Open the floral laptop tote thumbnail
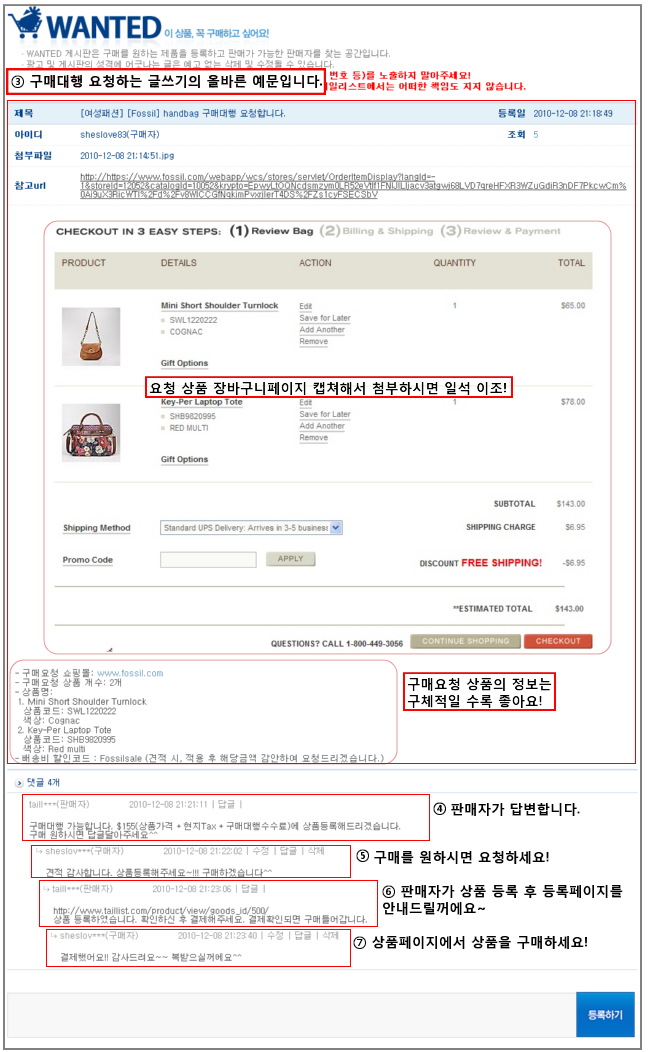The height and width of the screenshot is (1052, 648). coord(91,433)
